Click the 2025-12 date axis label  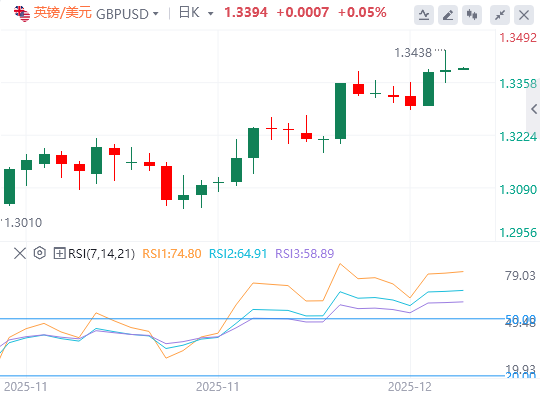[409, 387]
